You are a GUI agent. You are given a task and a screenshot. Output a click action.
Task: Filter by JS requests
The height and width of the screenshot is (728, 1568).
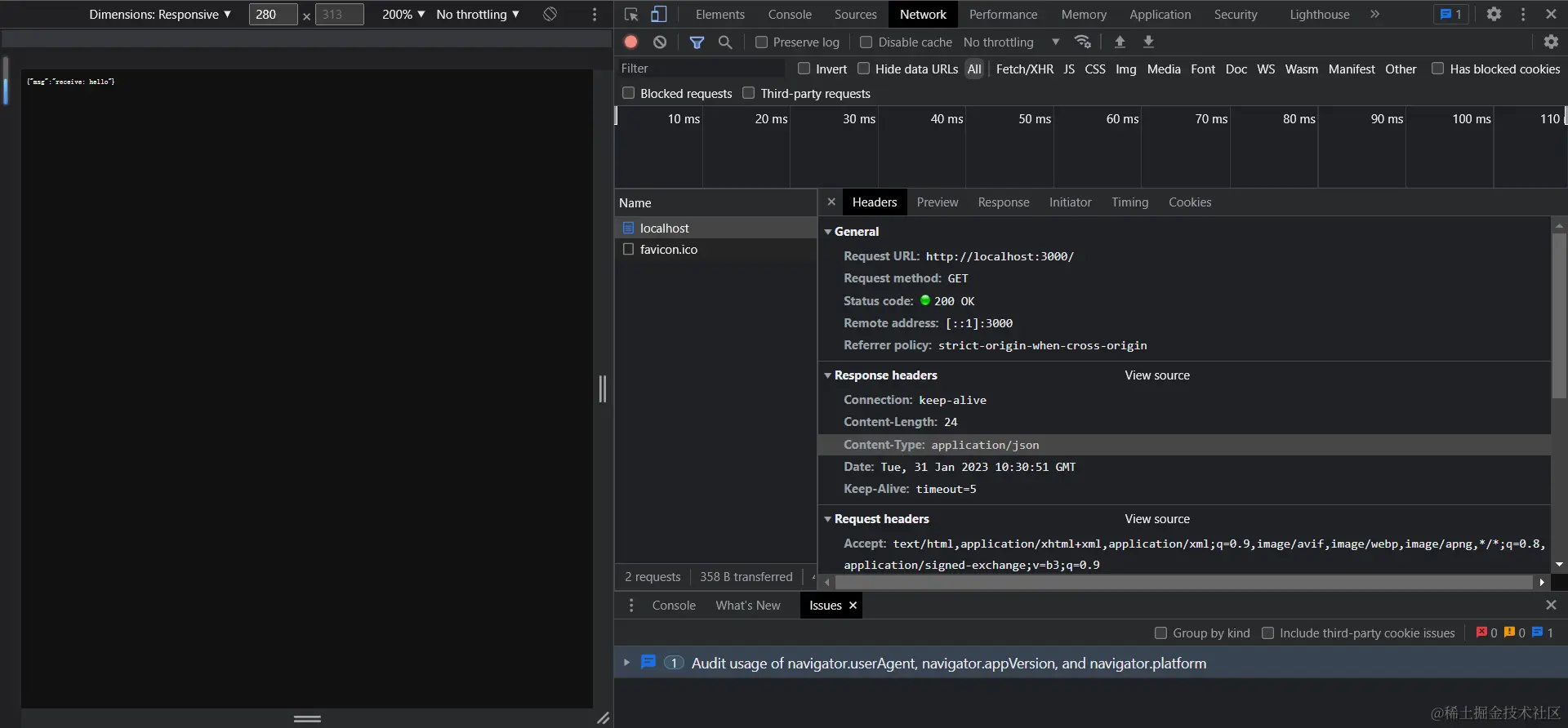1069,69
